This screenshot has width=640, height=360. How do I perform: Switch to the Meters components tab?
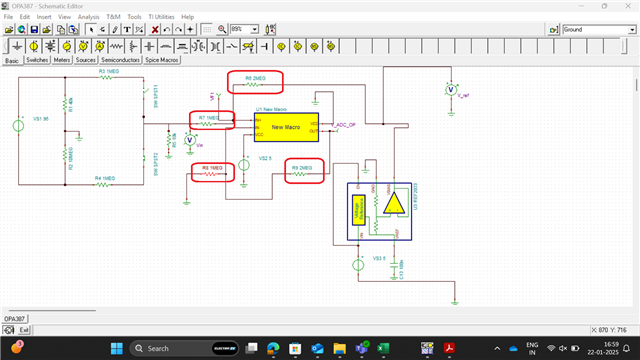(62, 60)
